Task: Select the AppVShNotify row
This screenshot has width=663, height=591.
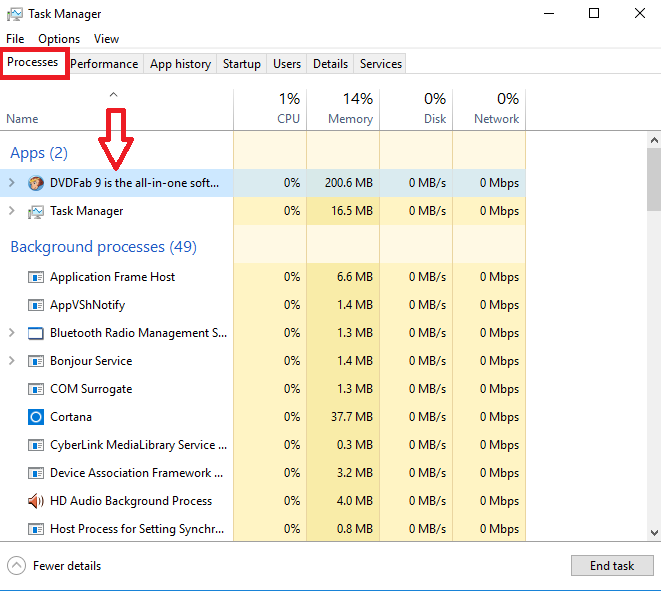Action: click(263, 305)
